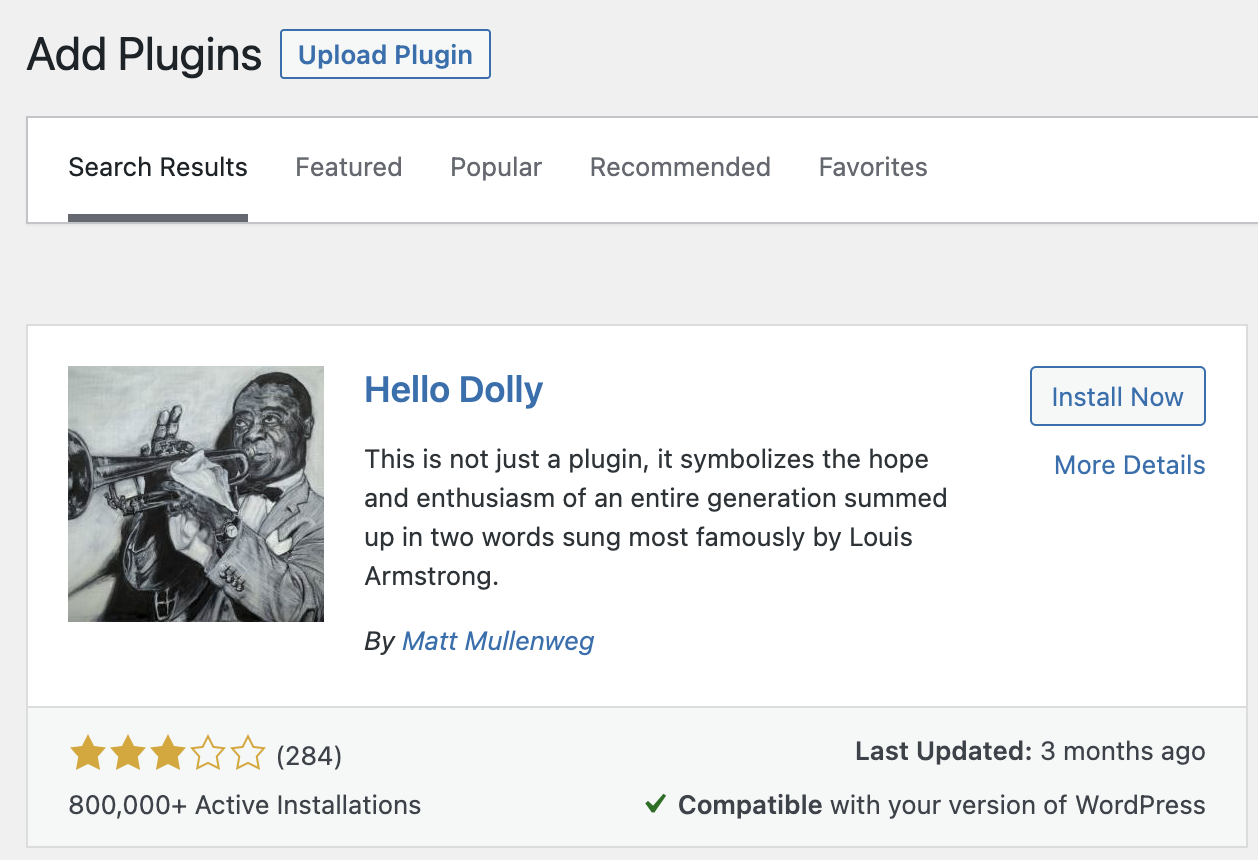This screenshot has height=860, width=1258.
Task: Click the (284) ratings count
Action: pos(309,756)
